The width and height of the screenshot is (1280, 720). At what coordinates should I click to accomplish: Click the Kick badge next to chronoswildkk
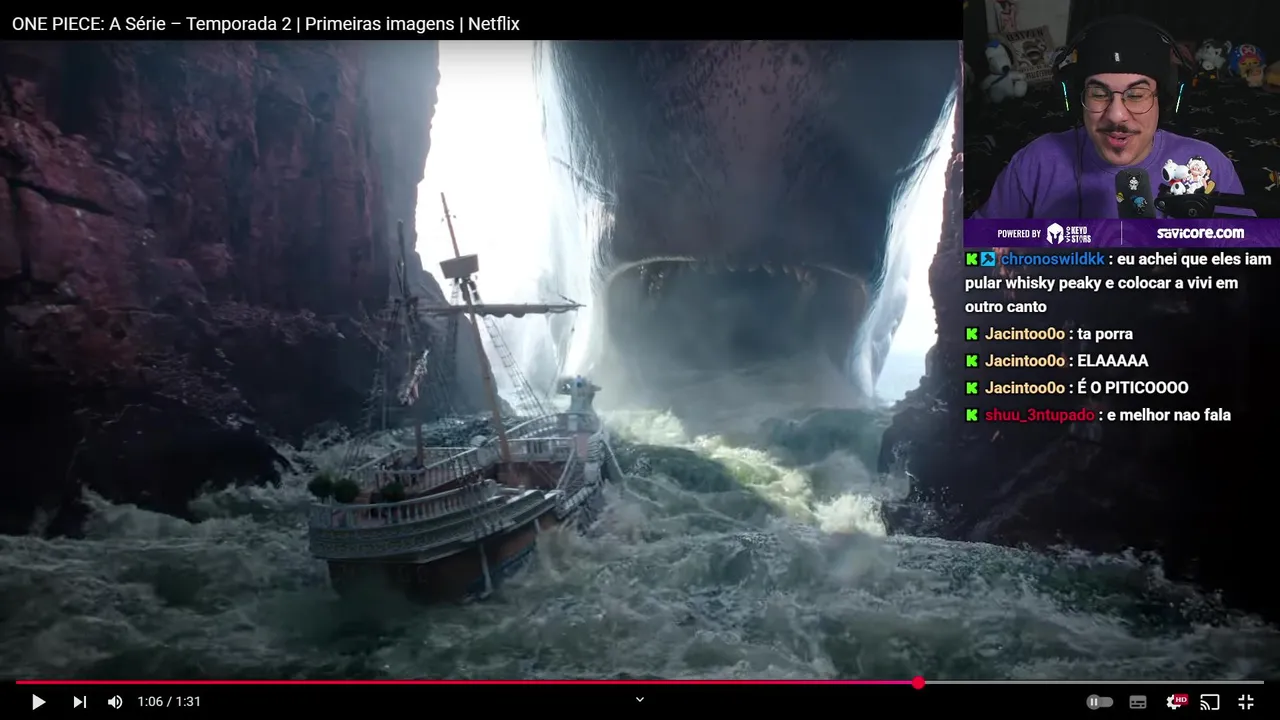(972, 259)
